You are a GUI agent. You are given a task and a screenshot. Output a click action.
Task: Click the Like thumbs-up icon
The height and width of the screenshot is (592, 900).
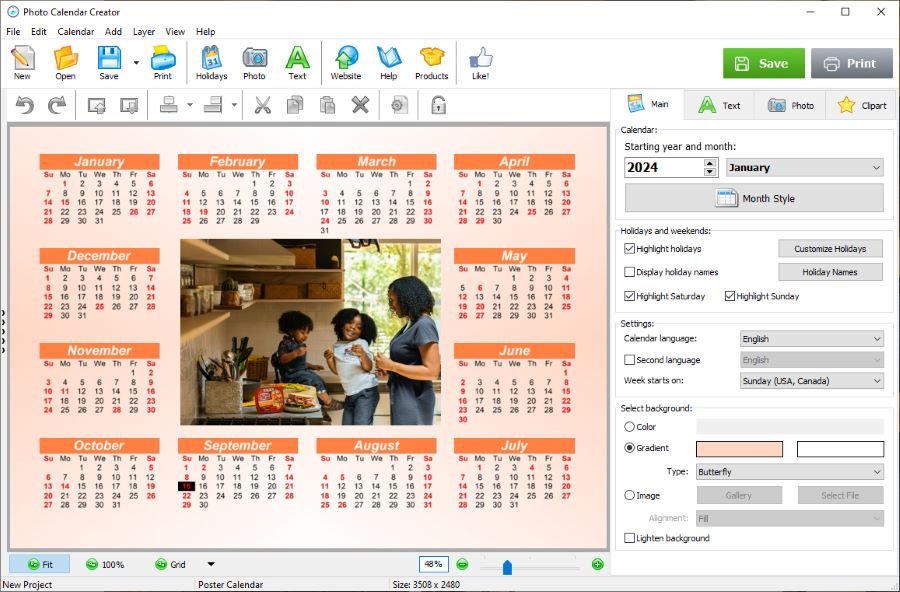click(480, 63)
